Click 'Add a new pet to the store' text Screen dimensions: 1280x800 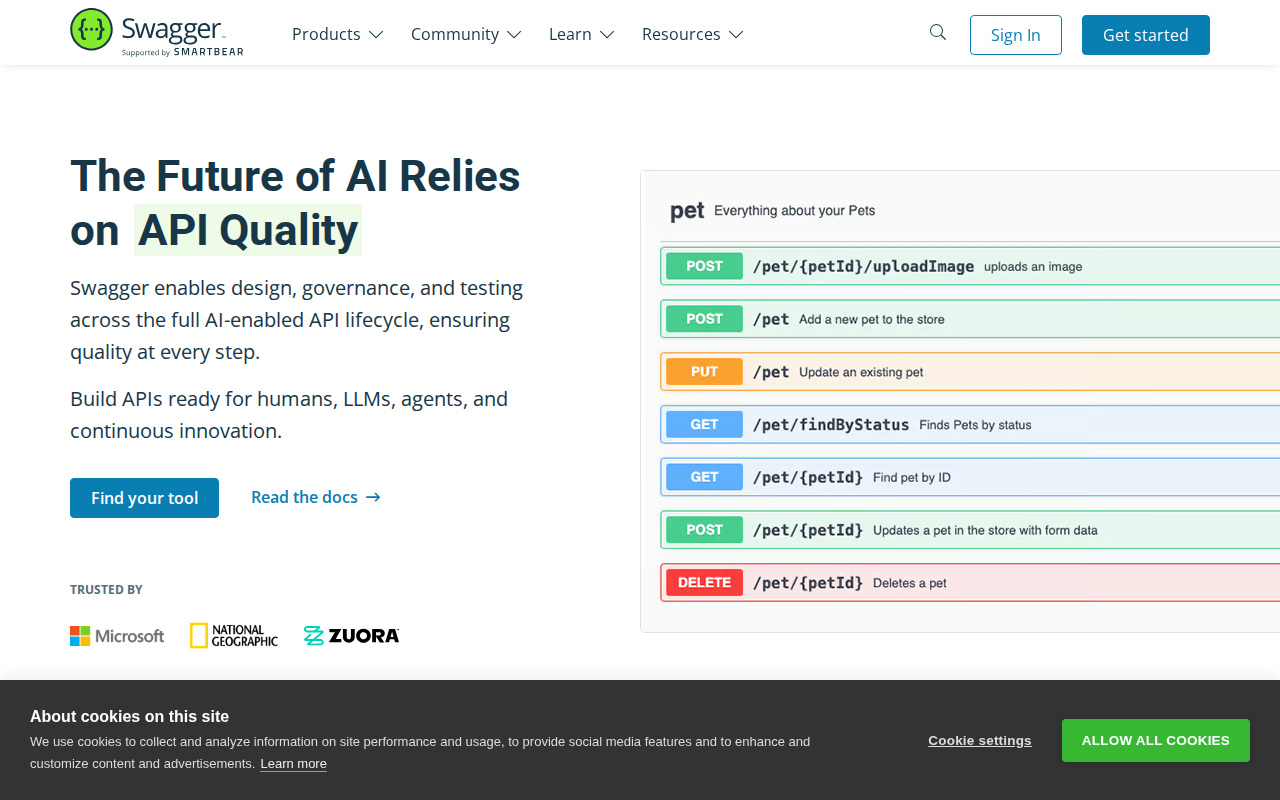coord(872,319)
